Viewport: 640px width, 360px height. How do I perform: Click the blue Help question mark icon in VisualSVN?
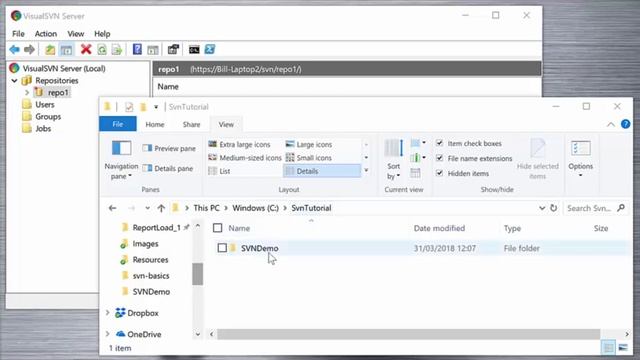[137, 49]
